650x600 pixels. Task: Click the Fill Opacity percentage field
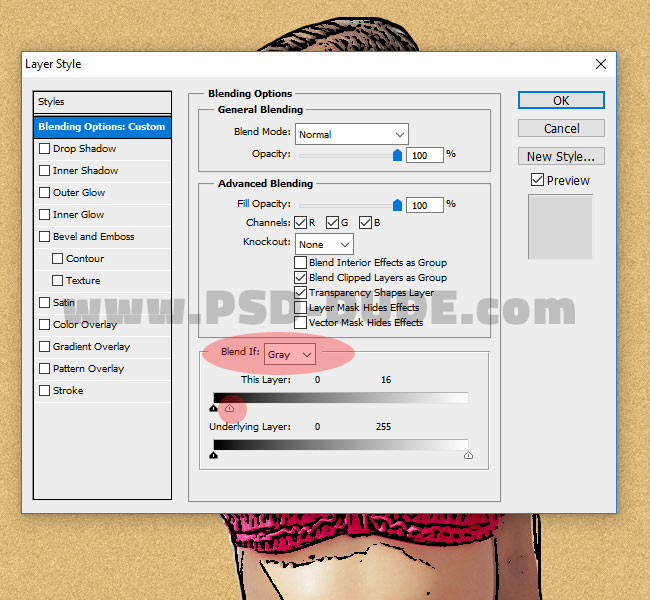[425, 205]
